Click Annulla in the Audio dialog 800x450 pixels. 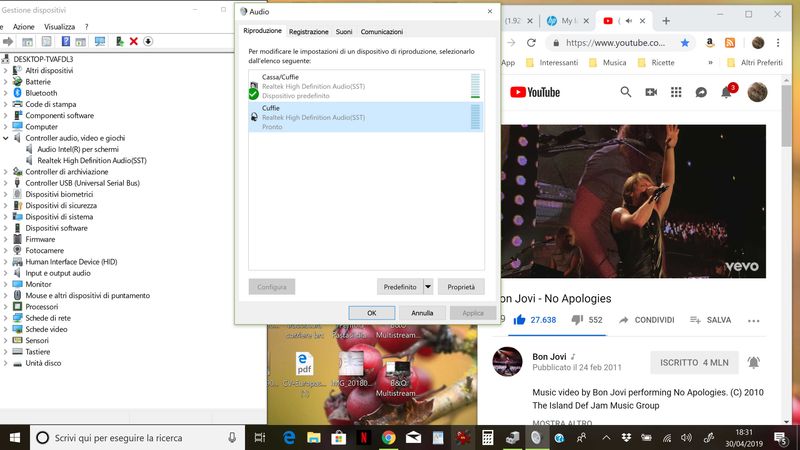(x=422, y=313)
